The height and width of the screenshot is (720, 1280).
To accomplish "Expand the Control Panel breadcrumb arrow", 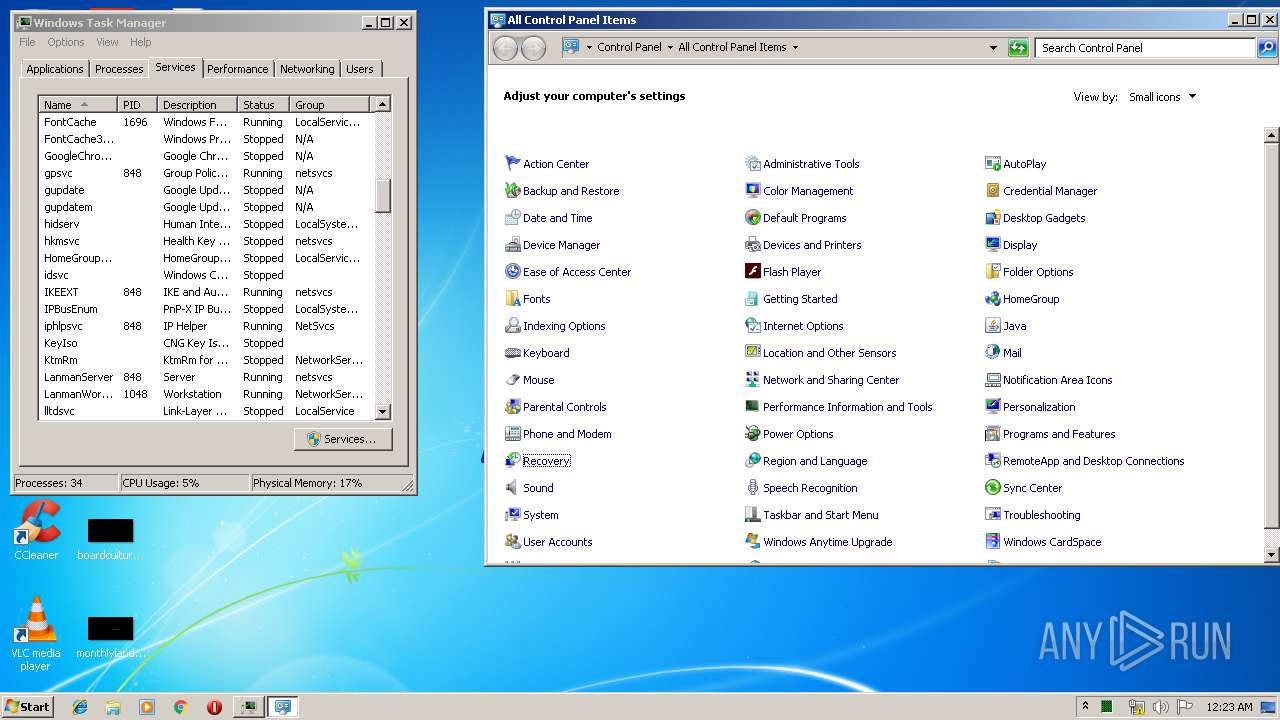I will (670, 47).
